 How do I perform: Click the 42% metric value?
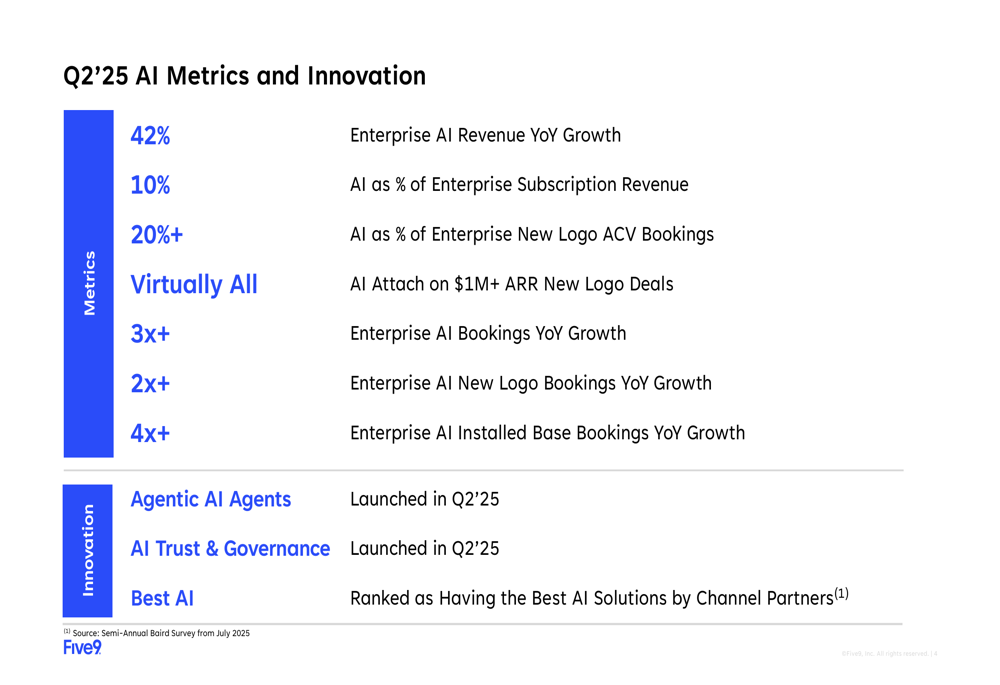click(x=150, y=136)
